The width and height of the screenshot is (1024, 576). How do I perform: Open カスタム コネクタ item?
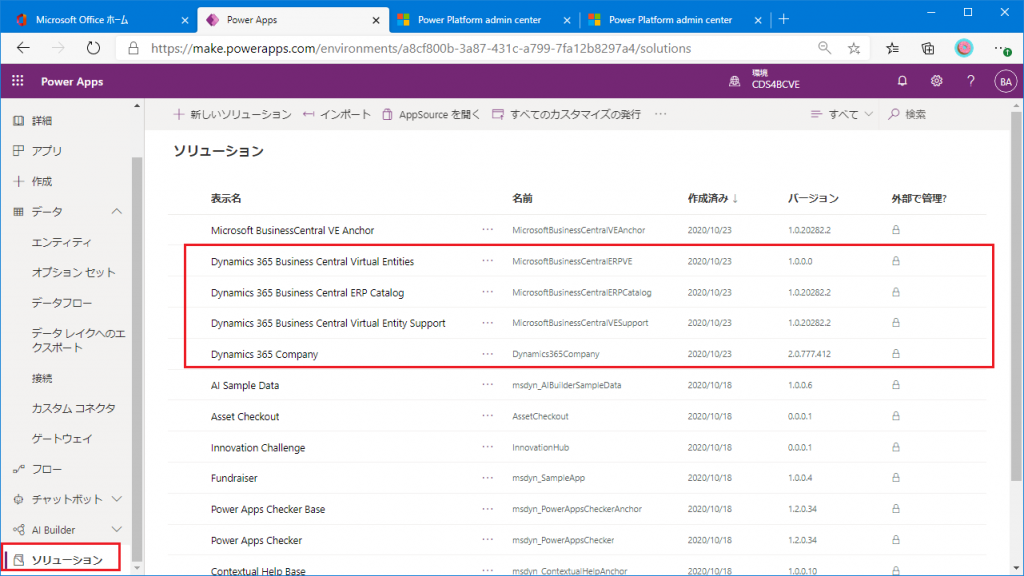[x=73, y=408]
